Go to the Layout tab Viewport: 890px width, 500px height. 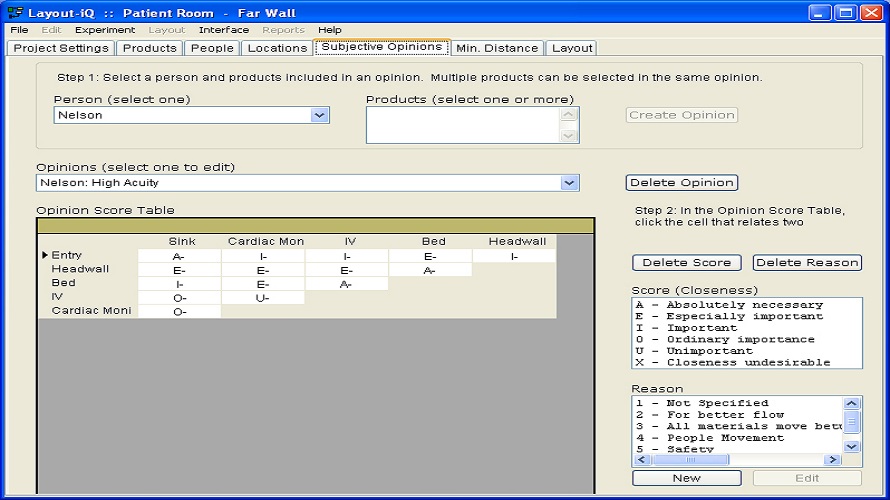[x=572, y=47]
